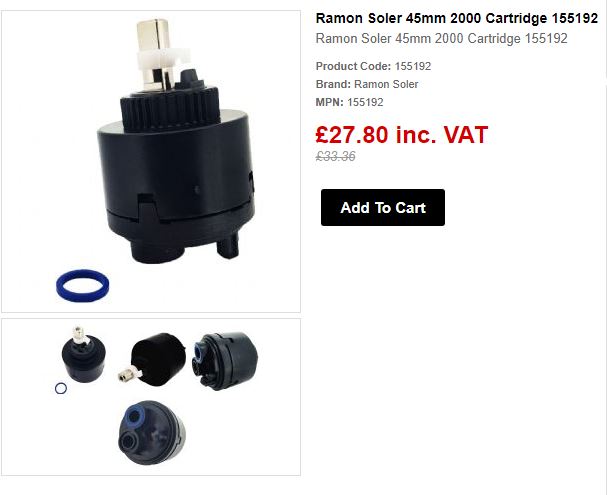Click the brass stem atop the main cartridge
The image size is (607, 495).
pyautogui.click(x=152, y=35)
